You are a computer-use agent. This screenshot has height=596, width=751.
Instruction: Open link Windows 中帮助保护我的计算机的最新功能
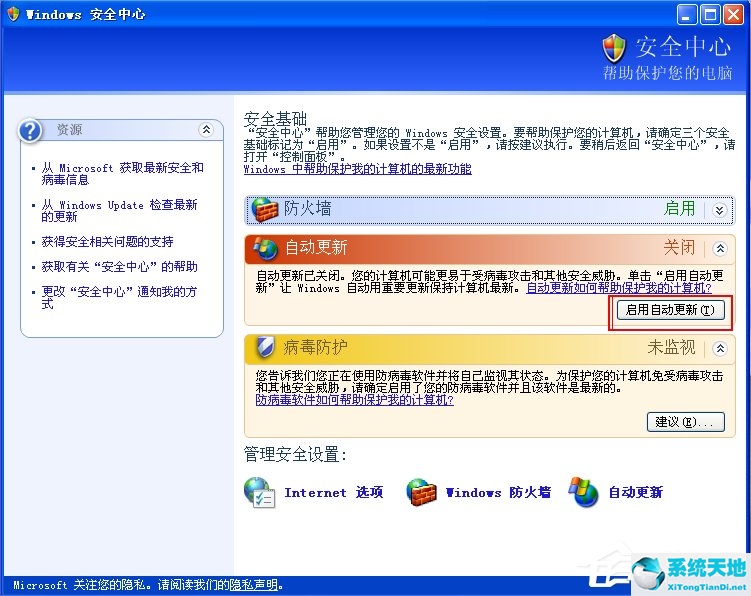358,169
